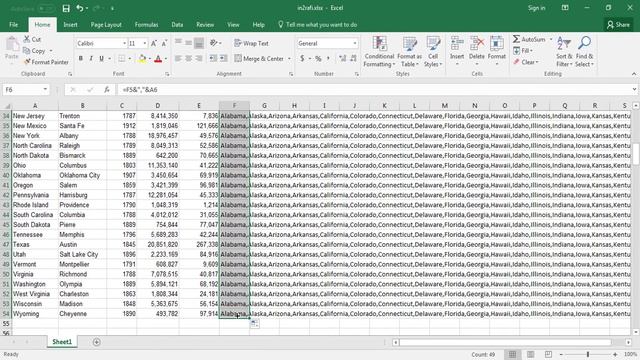The height and width of the screenshot is (360, 640).
Task: Select the Sheet1 tab
Action: click(x=62, y=342)
